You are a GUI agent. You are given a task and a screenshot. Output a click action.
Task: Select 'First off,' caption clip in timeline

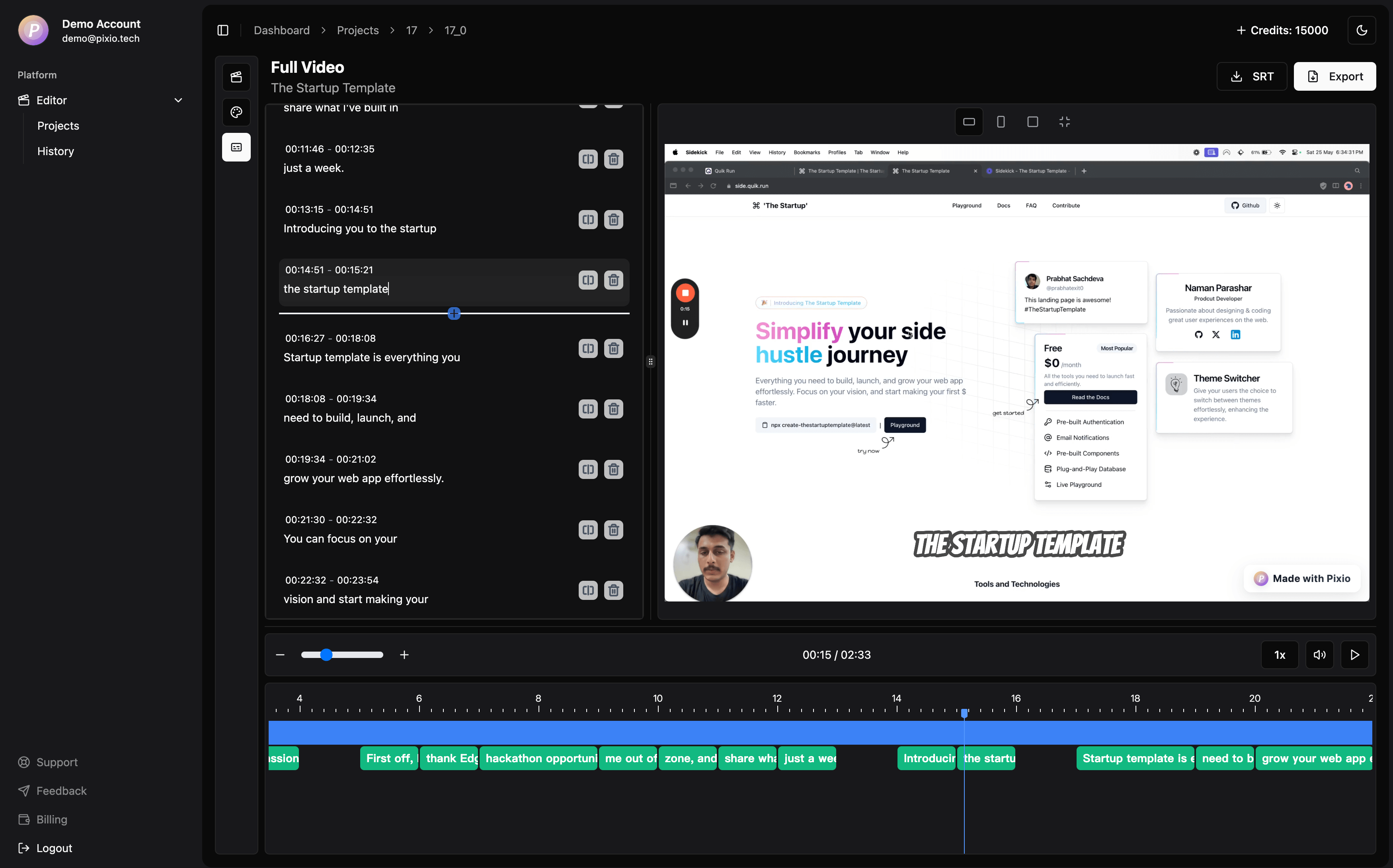389,758
